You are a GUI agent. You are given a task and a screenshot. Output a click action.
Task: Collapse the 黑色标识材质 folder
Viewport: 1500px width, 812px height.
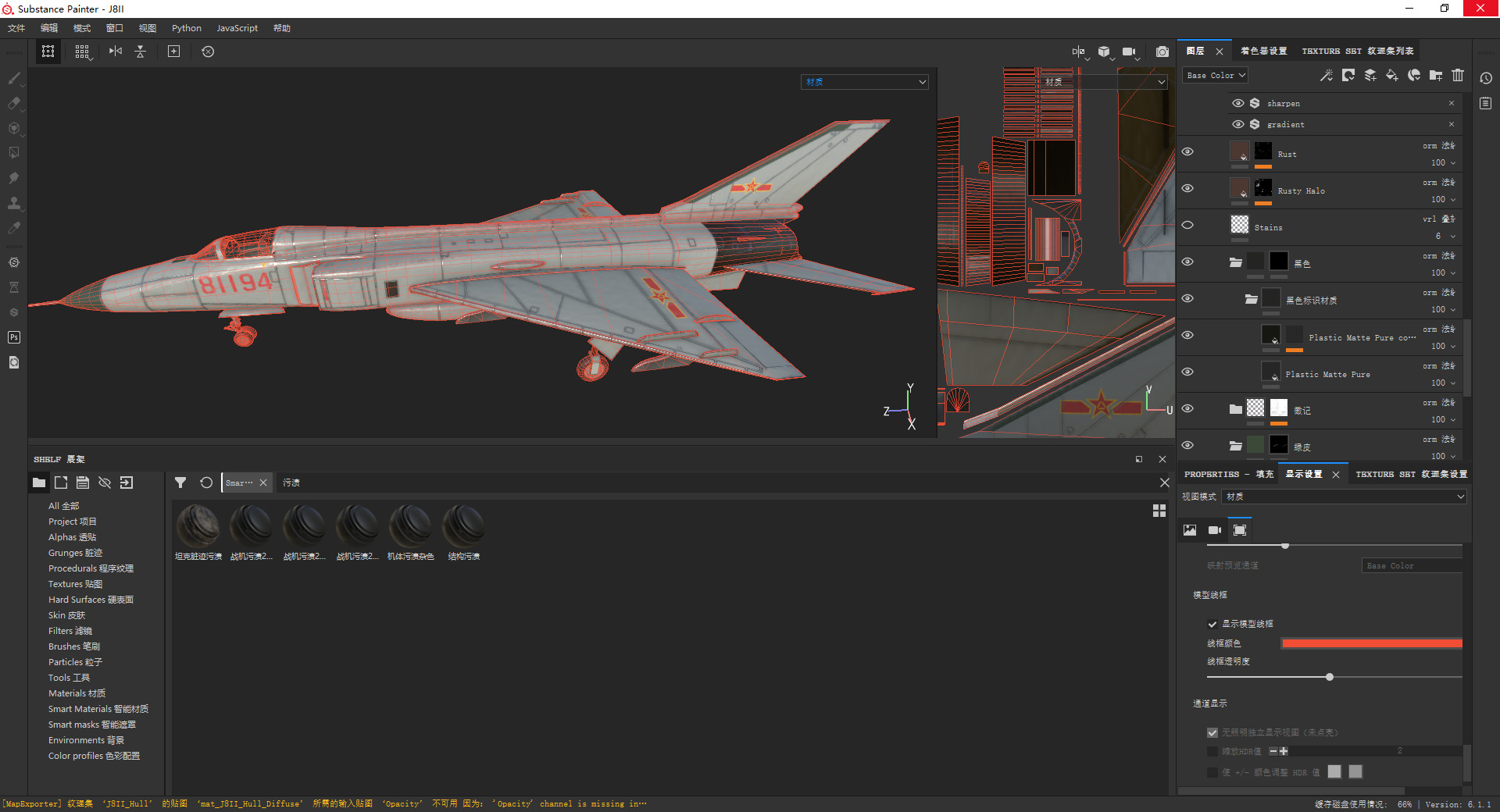click(x=1251, y=299)
